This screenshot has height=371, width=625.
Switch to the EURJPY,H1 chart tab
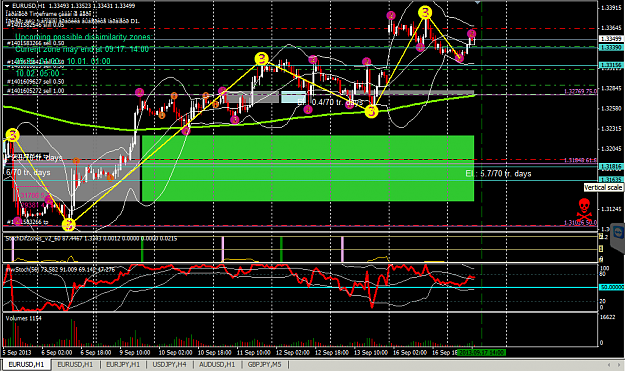[123, 365]
